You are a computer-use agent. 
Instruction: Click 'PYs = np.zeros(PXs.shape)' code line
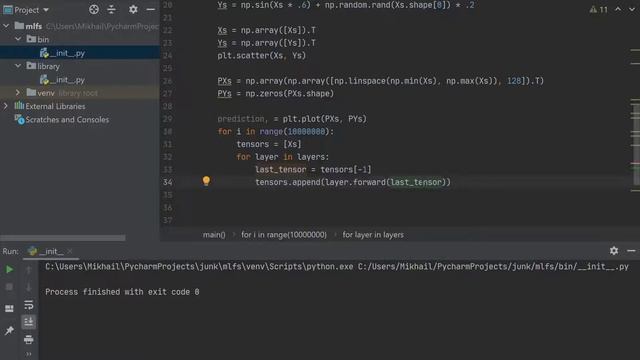click(x=276, y=93)
